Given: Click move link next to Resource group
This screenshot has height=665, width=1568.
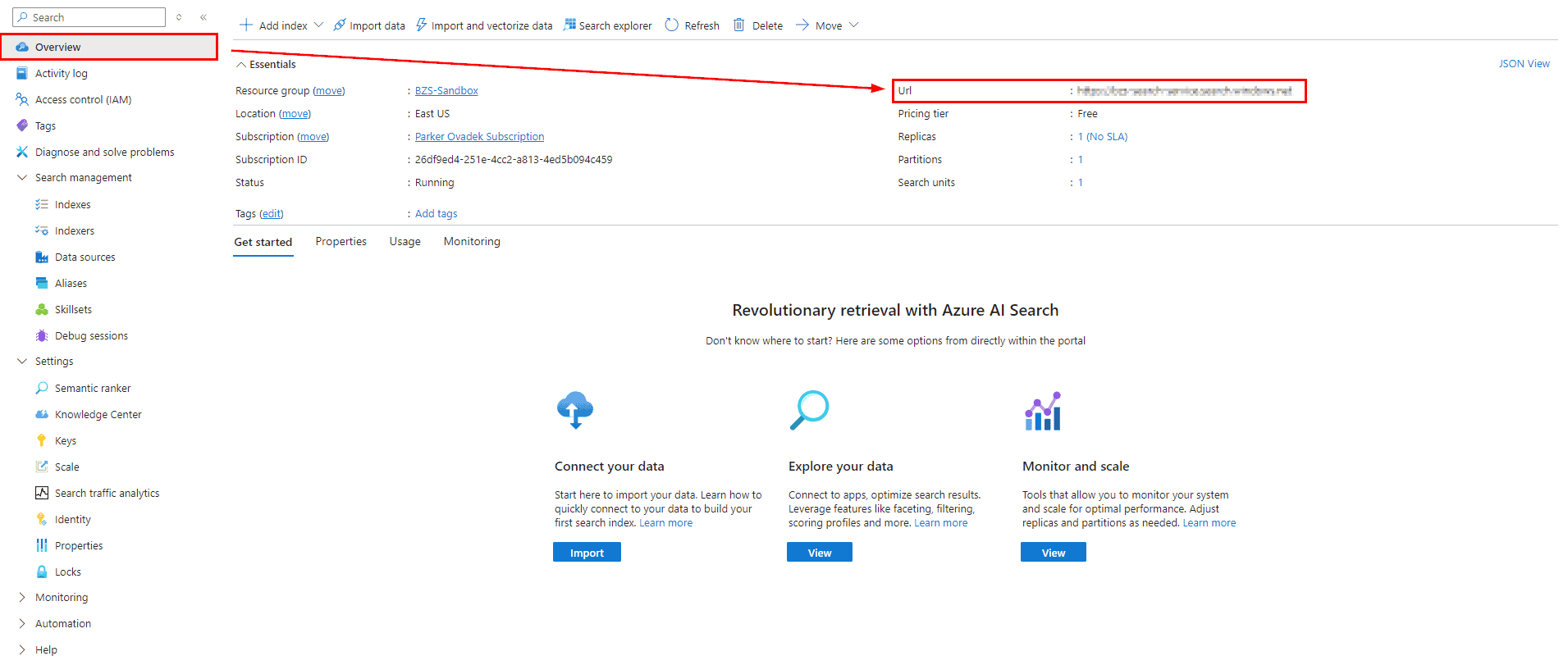Looking at the screenshot, I should (329, 90).
